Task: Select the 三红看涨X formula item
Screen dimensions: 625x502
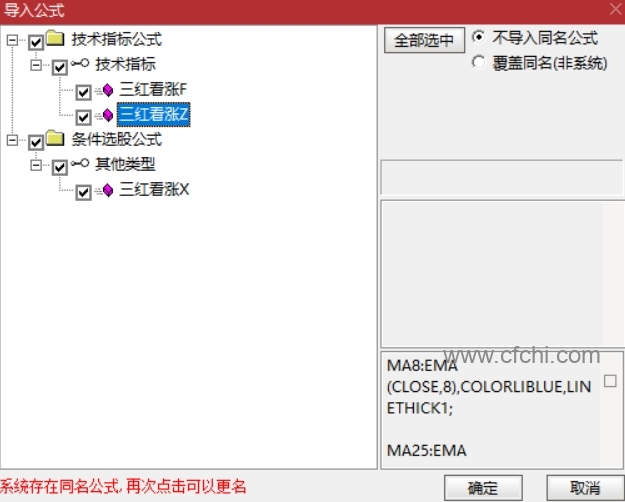Action: (154, 189)
